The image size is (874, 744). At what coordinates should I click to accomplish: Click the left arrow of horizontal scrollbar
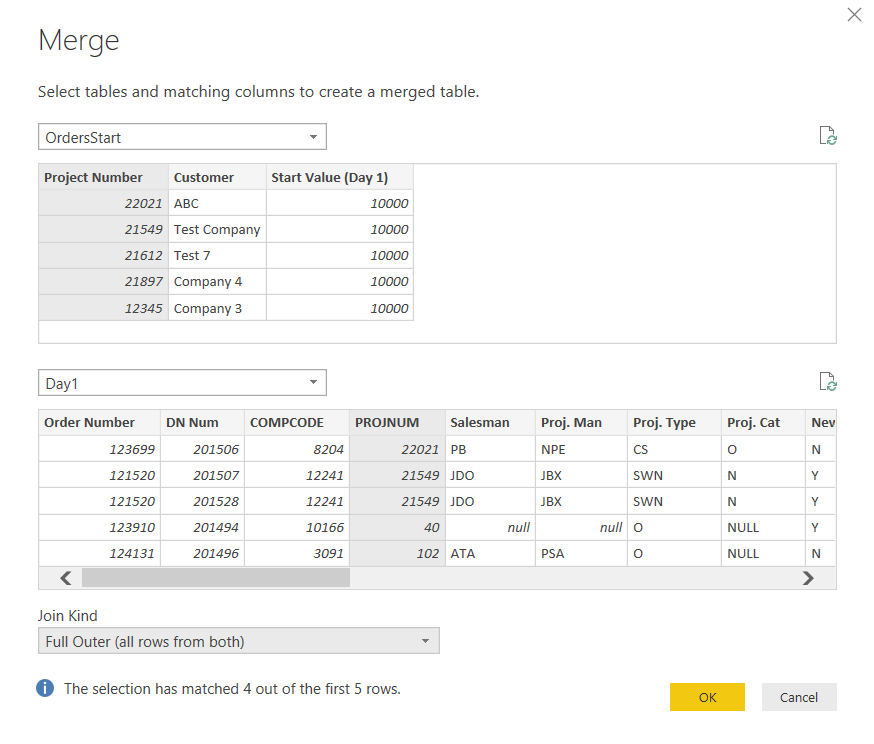66,578
